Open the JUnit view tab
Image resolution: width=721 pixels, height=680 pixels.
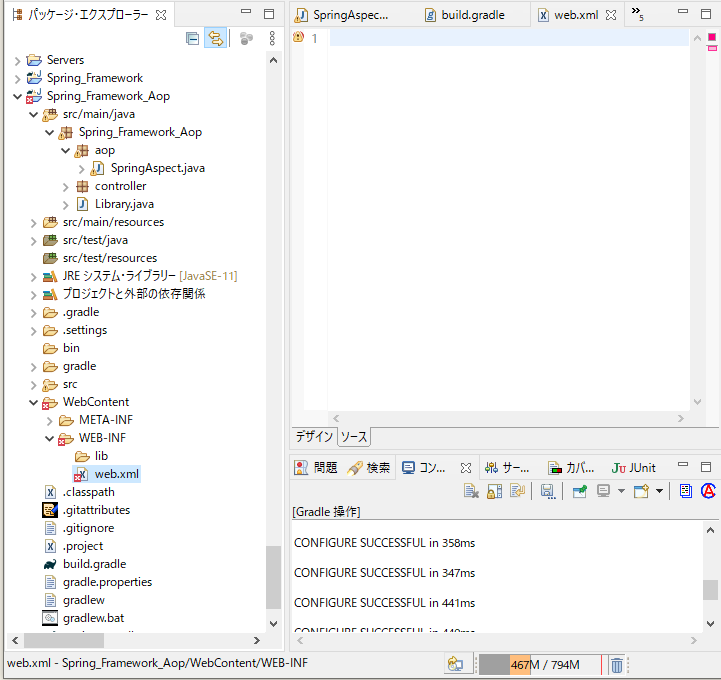(634, 468)
